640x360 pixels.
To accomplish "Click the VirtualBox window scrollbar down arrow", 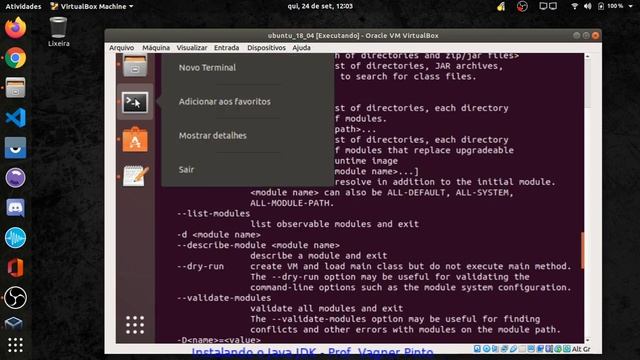I will point(587,340).
